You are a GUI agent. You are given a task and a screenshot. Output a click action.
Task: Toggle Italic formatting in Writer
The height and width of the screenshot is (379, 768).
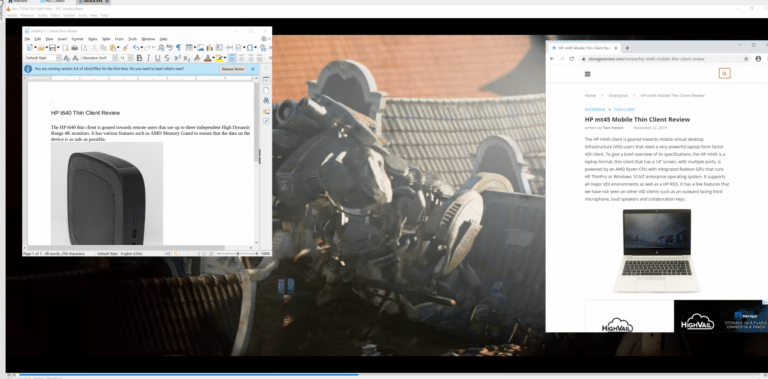tap(148, 58)
